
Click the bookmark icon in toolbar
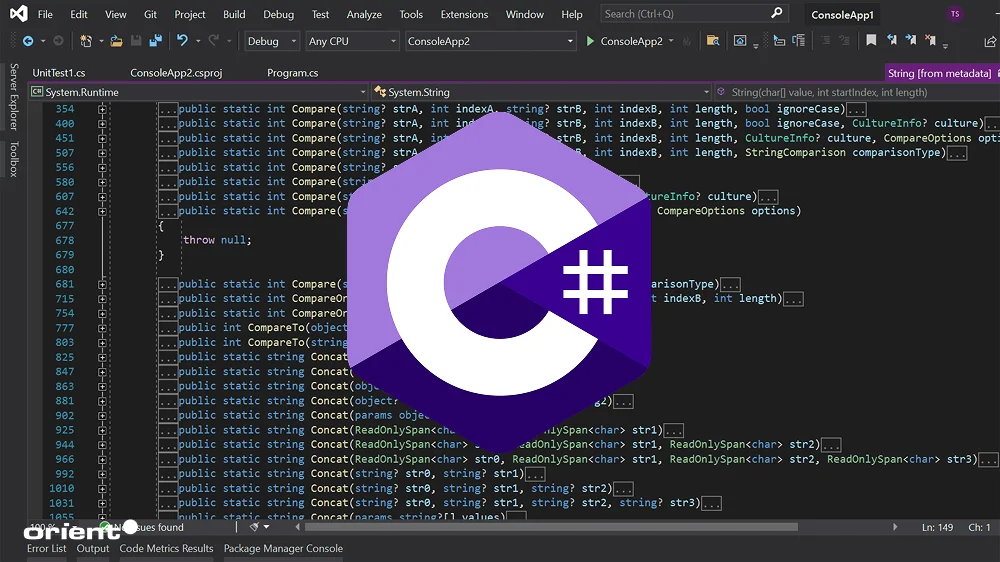coord(871,41)
